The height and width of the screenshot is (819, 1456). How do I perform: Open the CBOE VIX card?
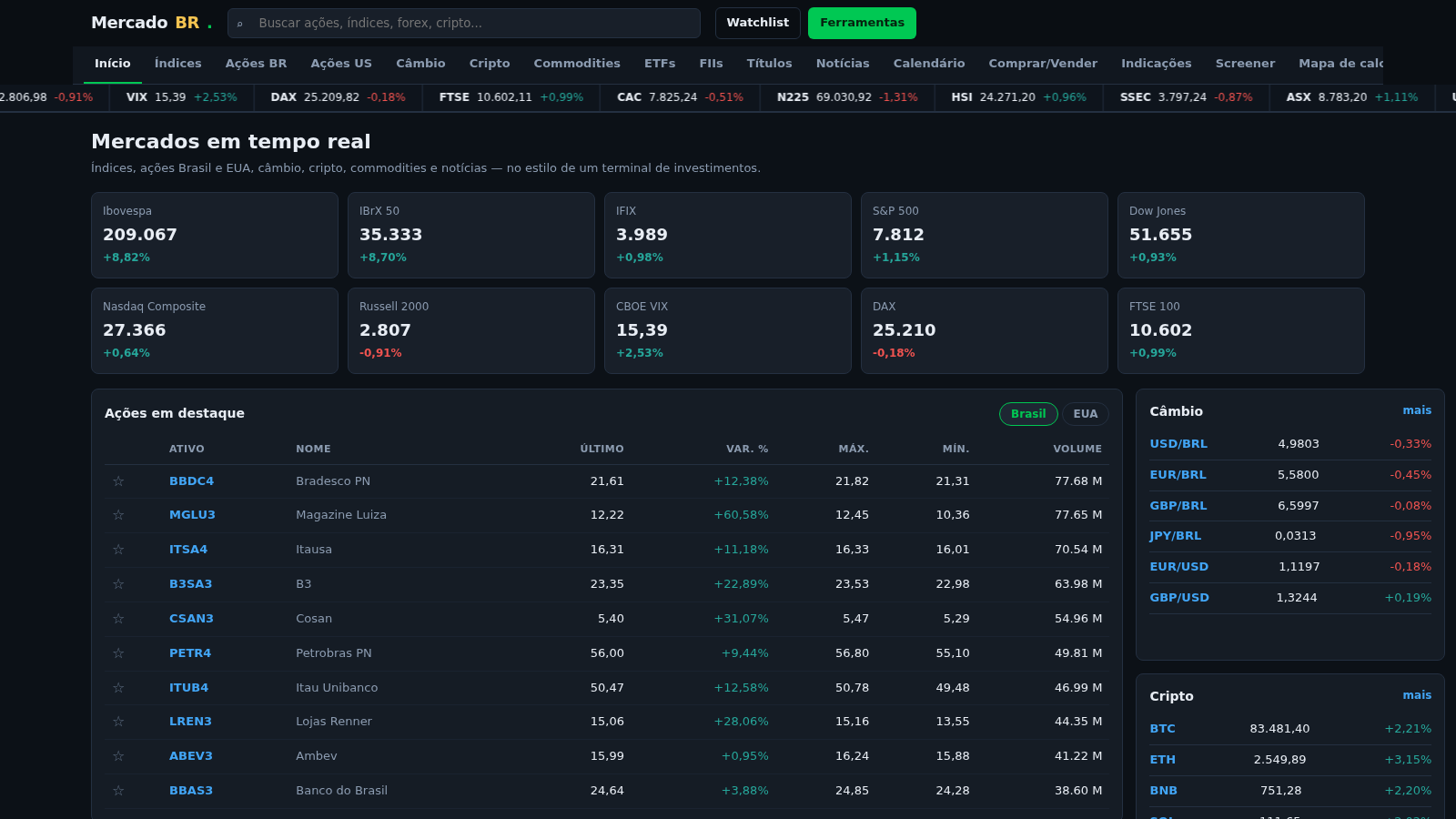pos(728,330)
